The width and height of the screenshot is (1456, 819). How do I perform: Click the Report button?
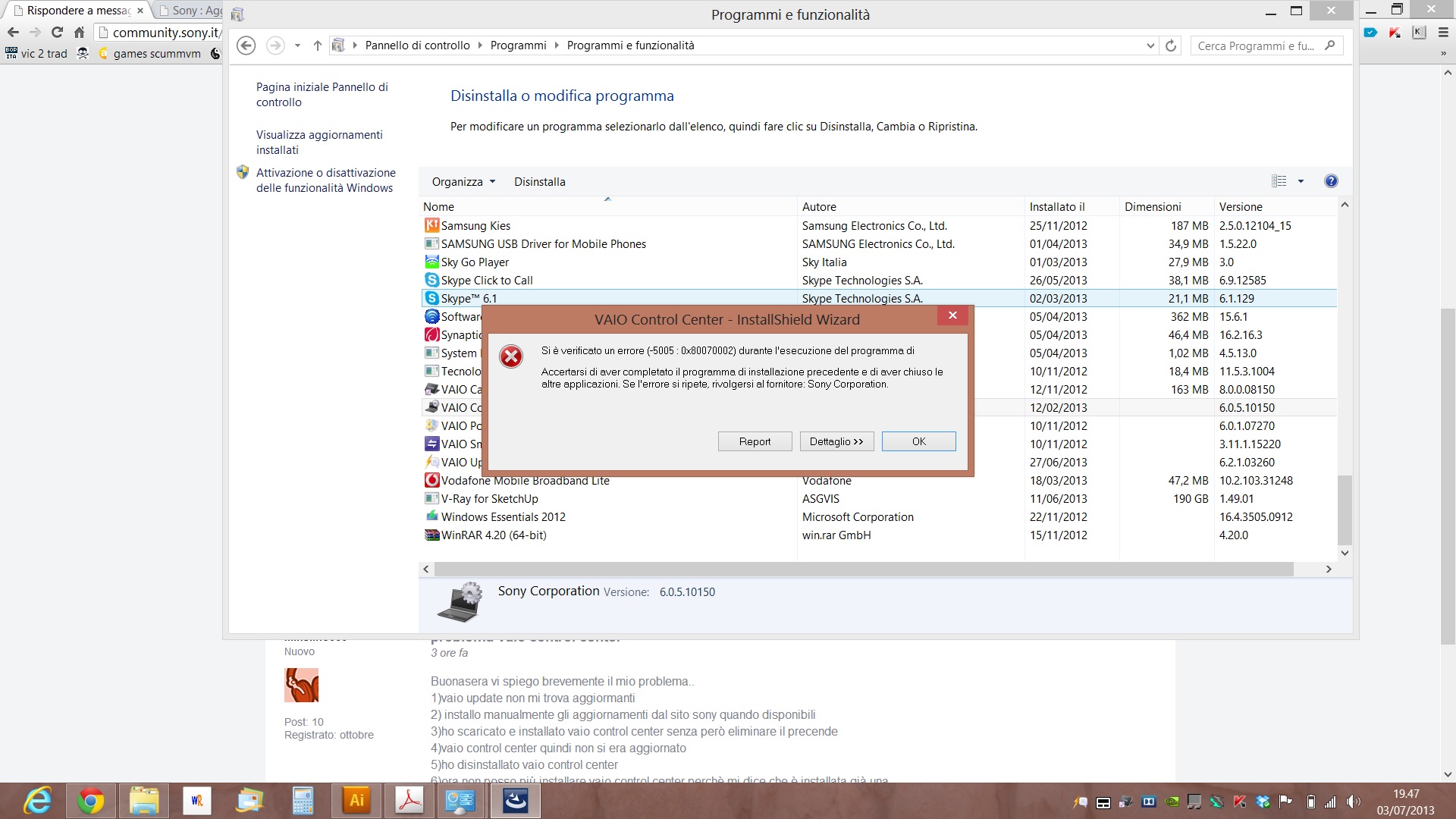coord(755,441)
